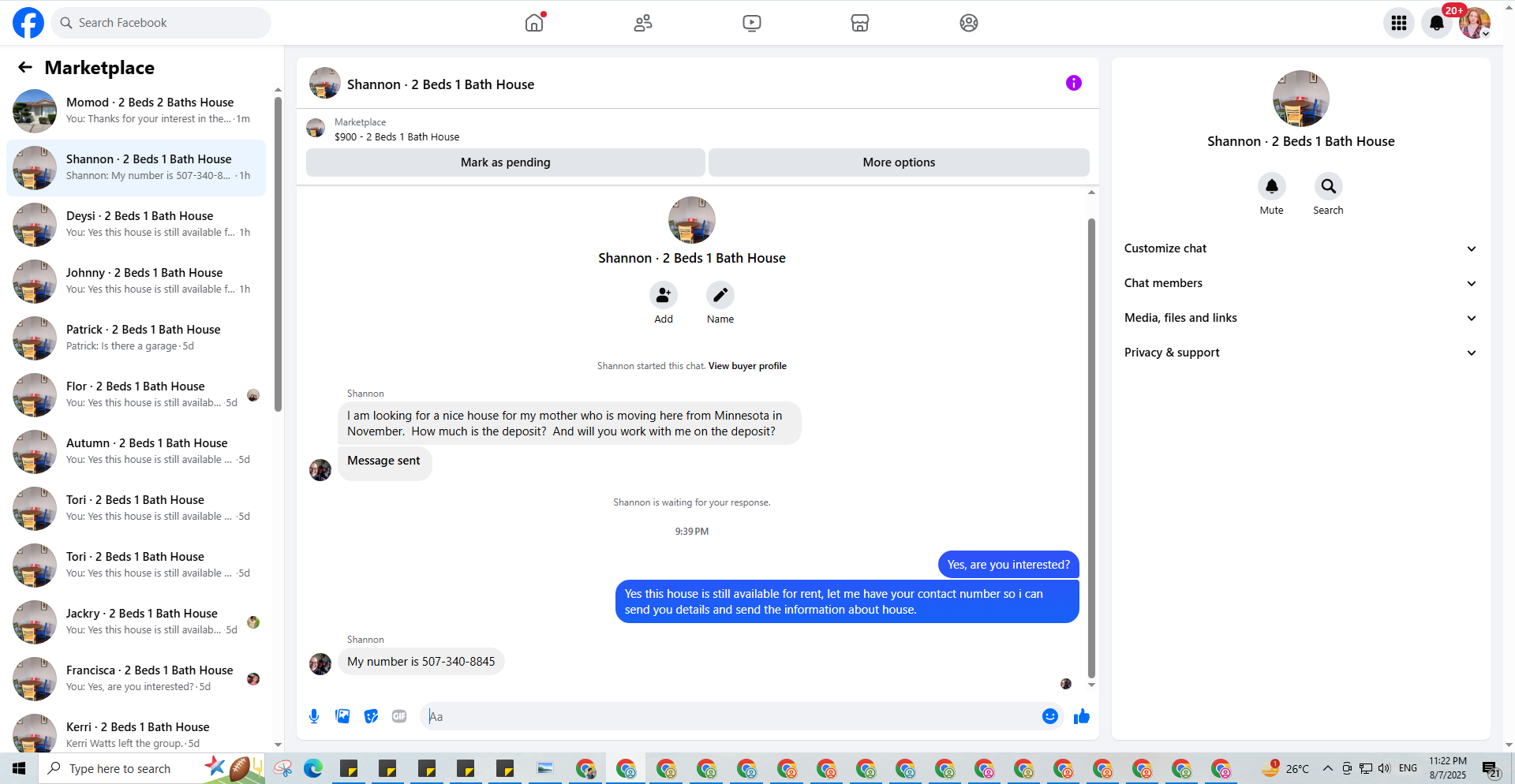Open the Groups icon in top navigation
The image size is (1515, 784).
click(969, 23)
